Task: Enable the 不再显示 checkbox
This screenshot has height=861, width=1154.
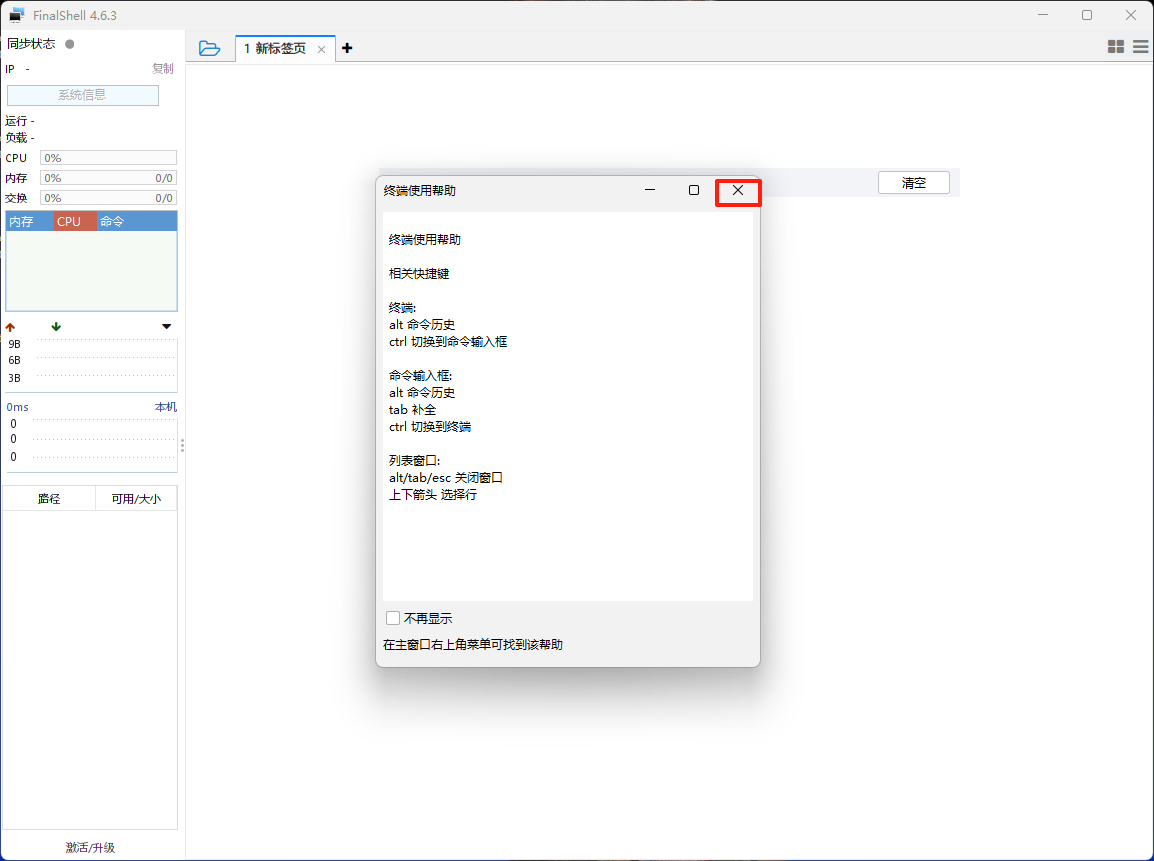Action: tap(393, 618)
